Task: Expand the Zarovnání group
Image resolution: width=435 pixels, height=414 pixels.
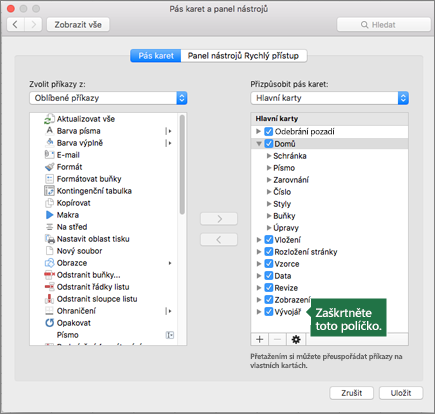Action: tap(269, 180)
